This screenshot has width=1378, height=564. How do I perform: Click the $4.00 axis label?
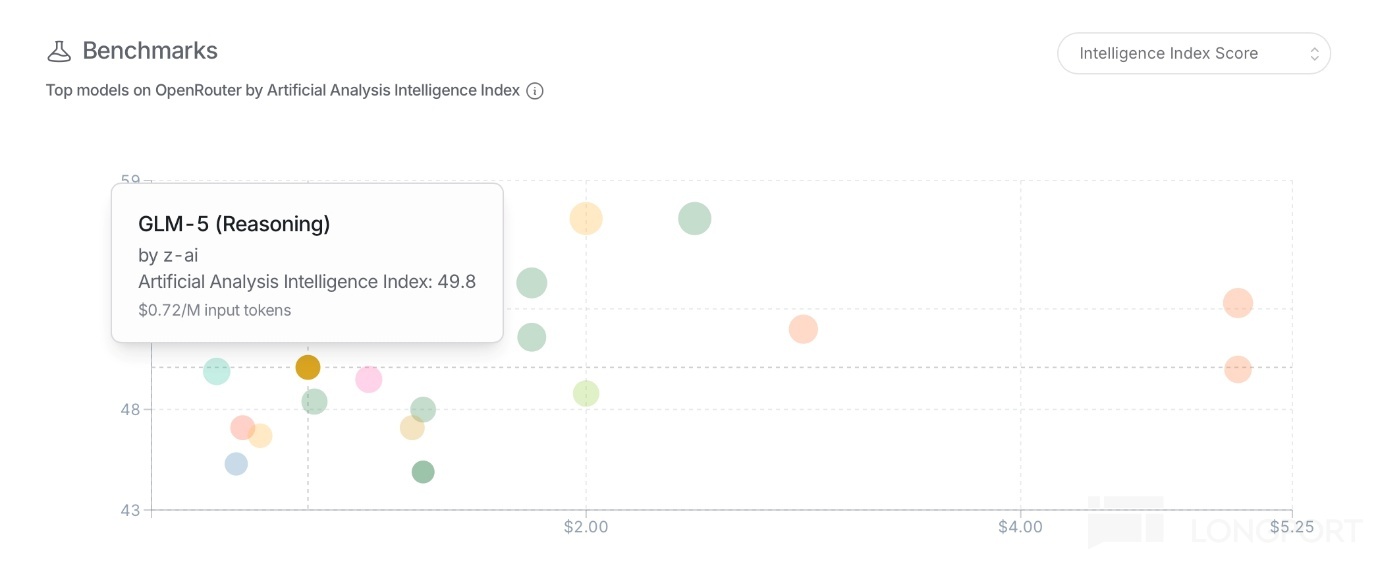tap(1020, 527)
